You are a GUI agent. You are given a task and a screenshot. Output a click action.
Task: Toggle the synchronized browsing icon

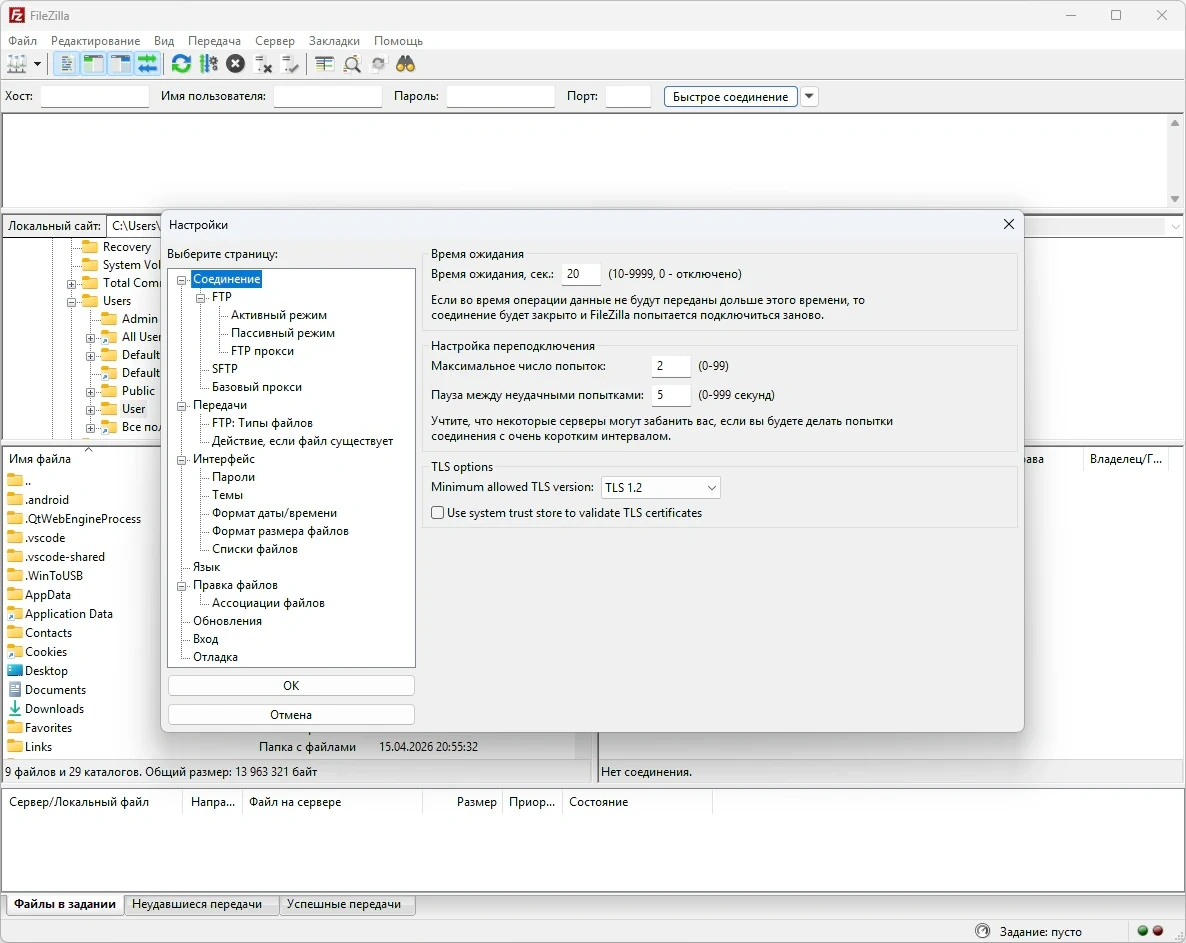[x=378, y=64]
